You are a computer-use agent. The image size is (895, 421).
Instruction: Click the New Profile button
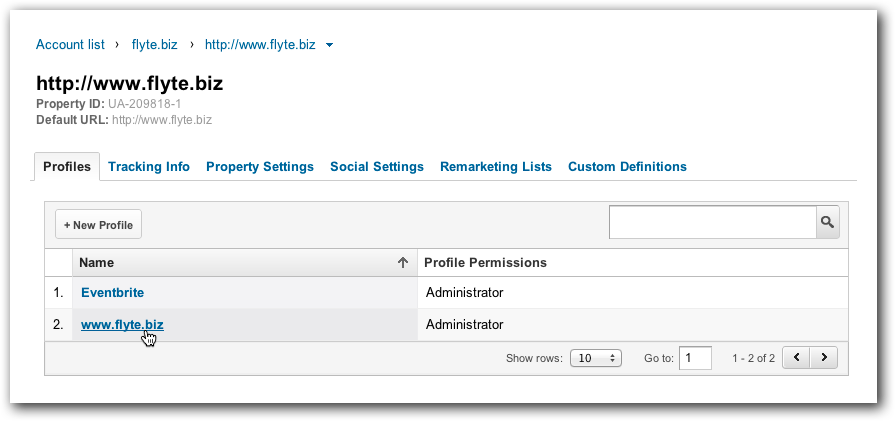click(98, 225)
